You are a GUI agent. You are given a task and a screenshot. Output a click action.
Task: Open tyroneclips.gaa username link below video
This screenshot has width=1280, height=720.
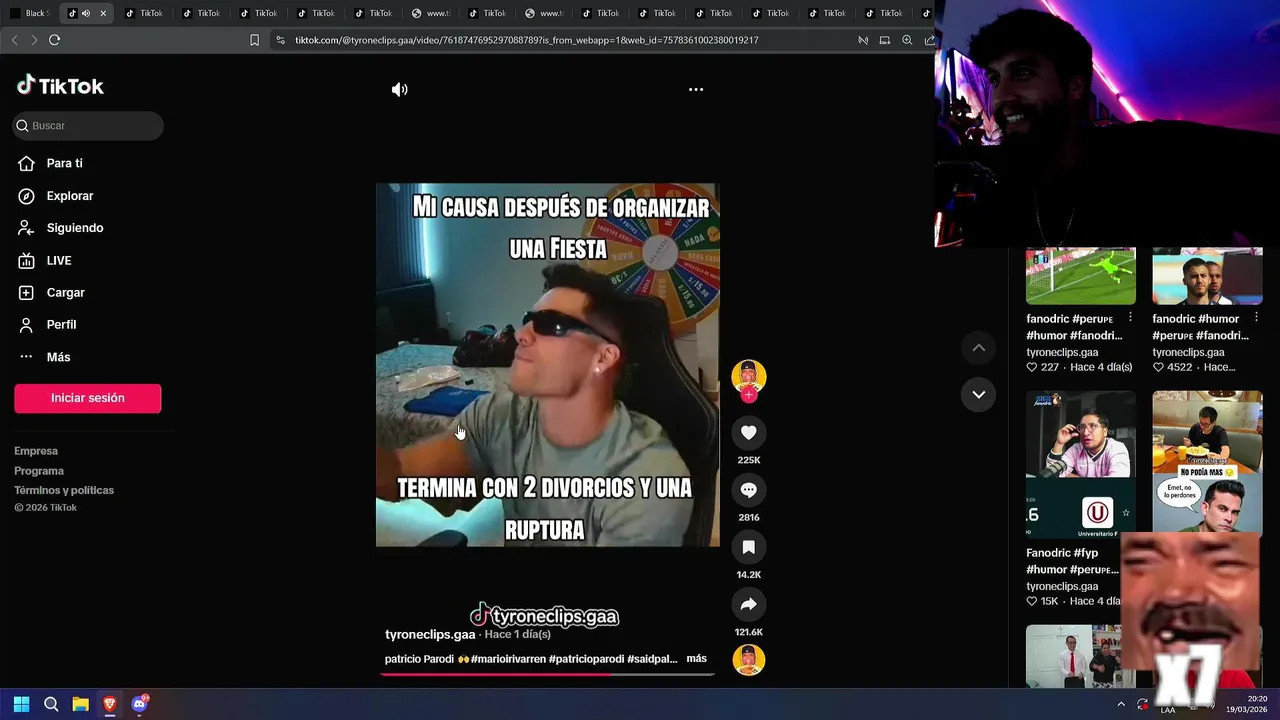pyautogui.click(x=430, y=634)
